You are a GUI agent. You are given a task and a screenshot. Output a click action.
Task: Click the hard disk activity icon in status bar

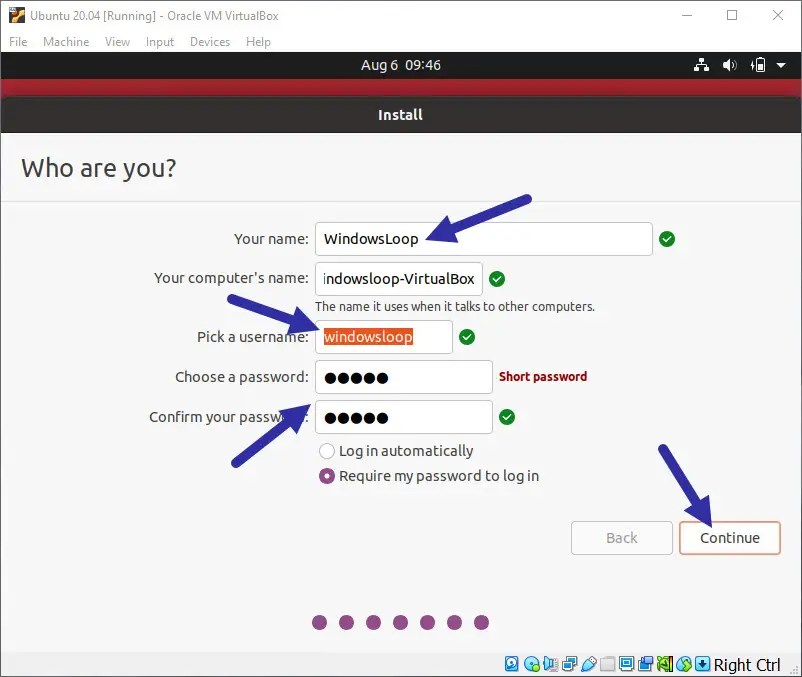tap(510, 663)
